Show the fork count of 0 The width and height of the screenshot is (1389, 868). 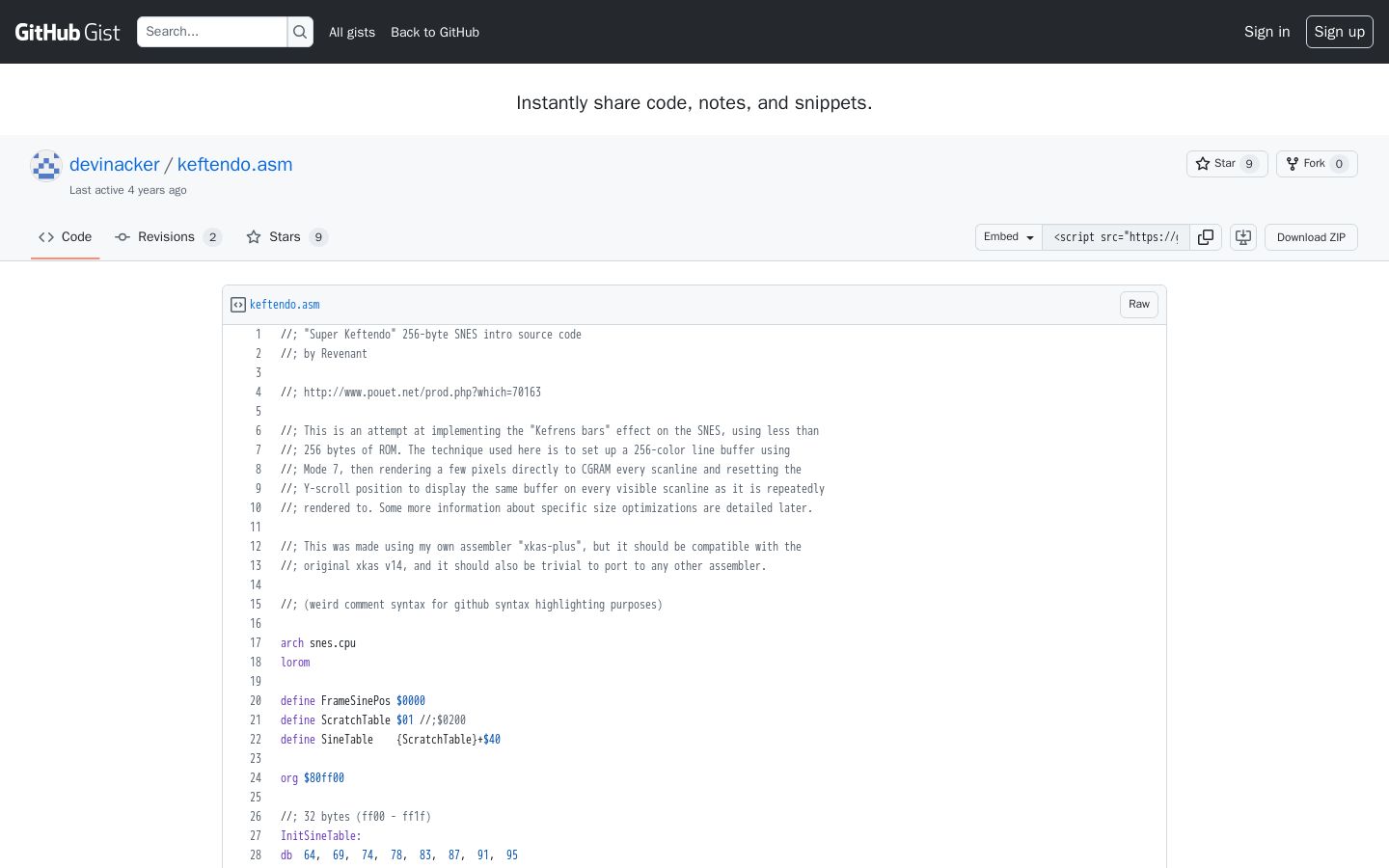[x=1339, y=164]
